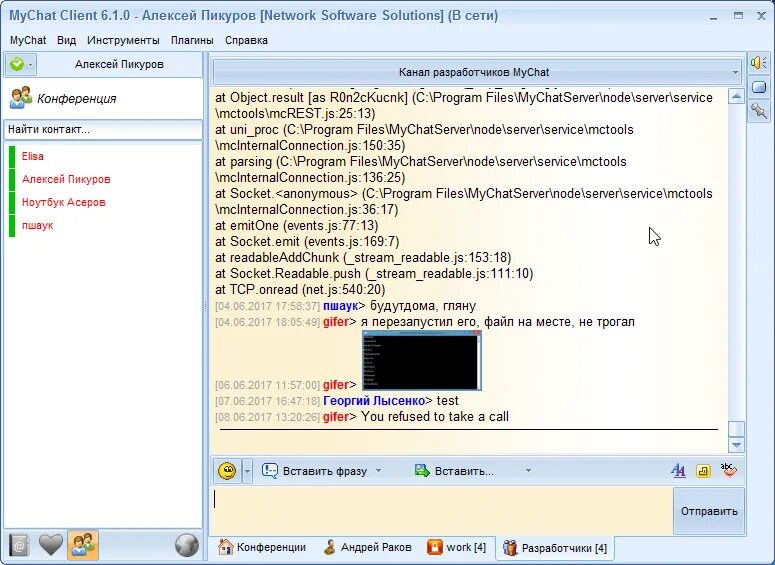Click the Конференция heading label

(77, 98)
